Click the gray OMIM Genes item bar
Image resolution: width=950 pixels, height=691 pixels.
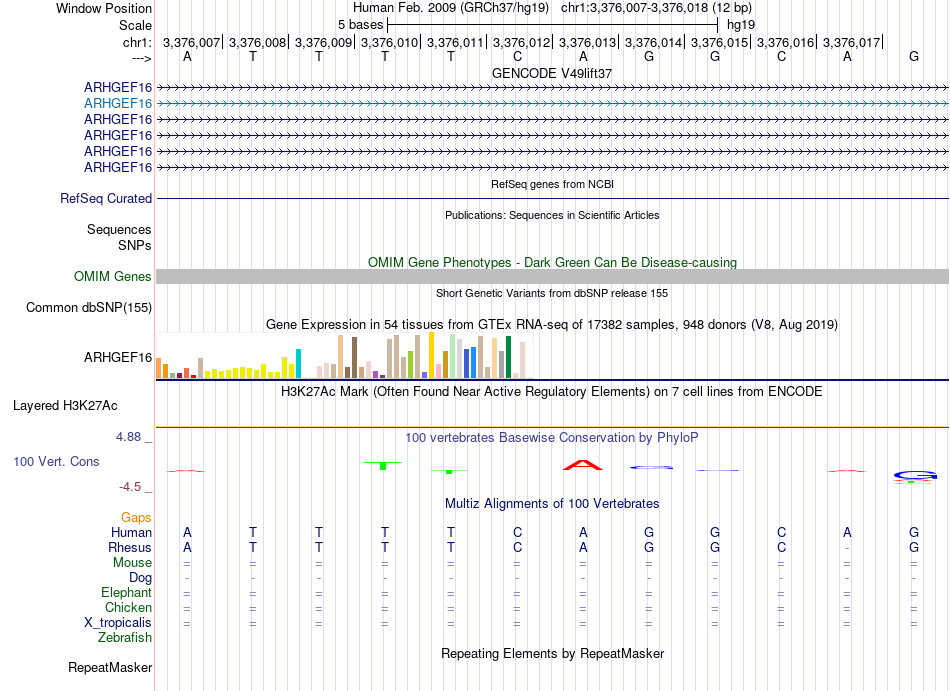552,277
